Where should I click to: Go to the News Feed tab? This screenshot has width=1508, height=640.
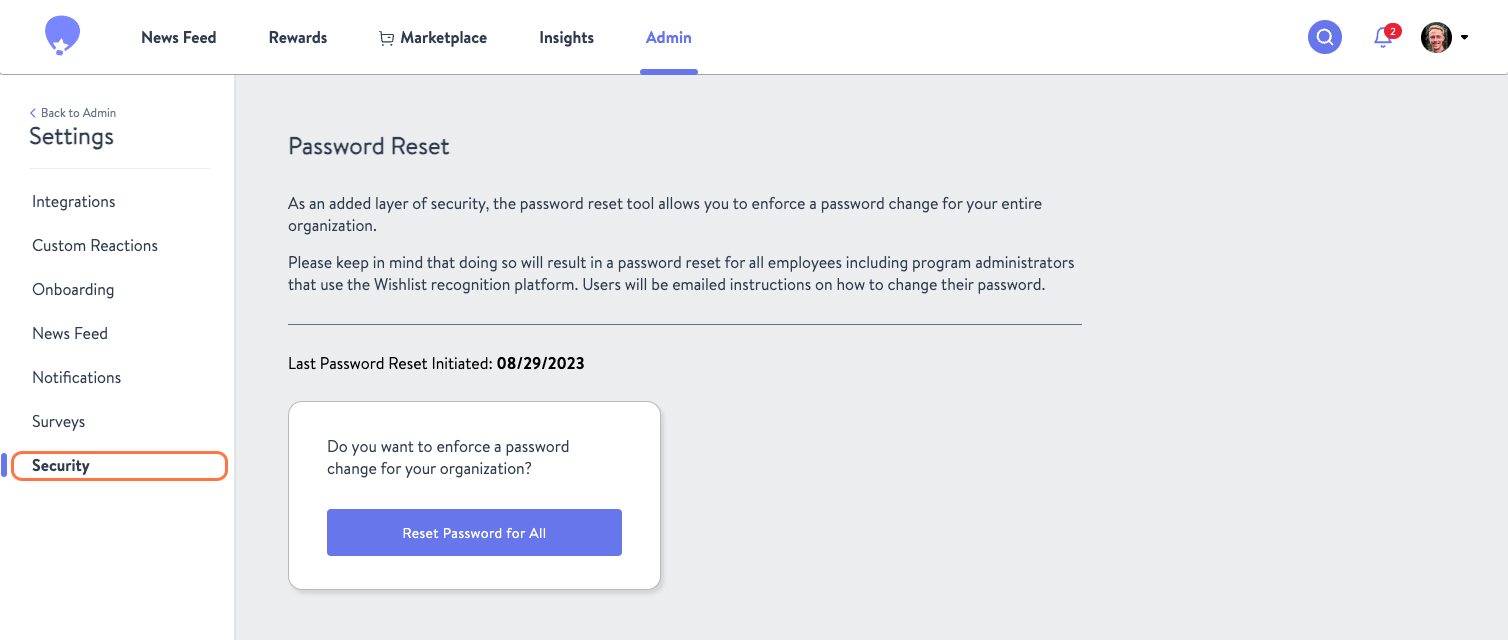(x=178, y=37)
